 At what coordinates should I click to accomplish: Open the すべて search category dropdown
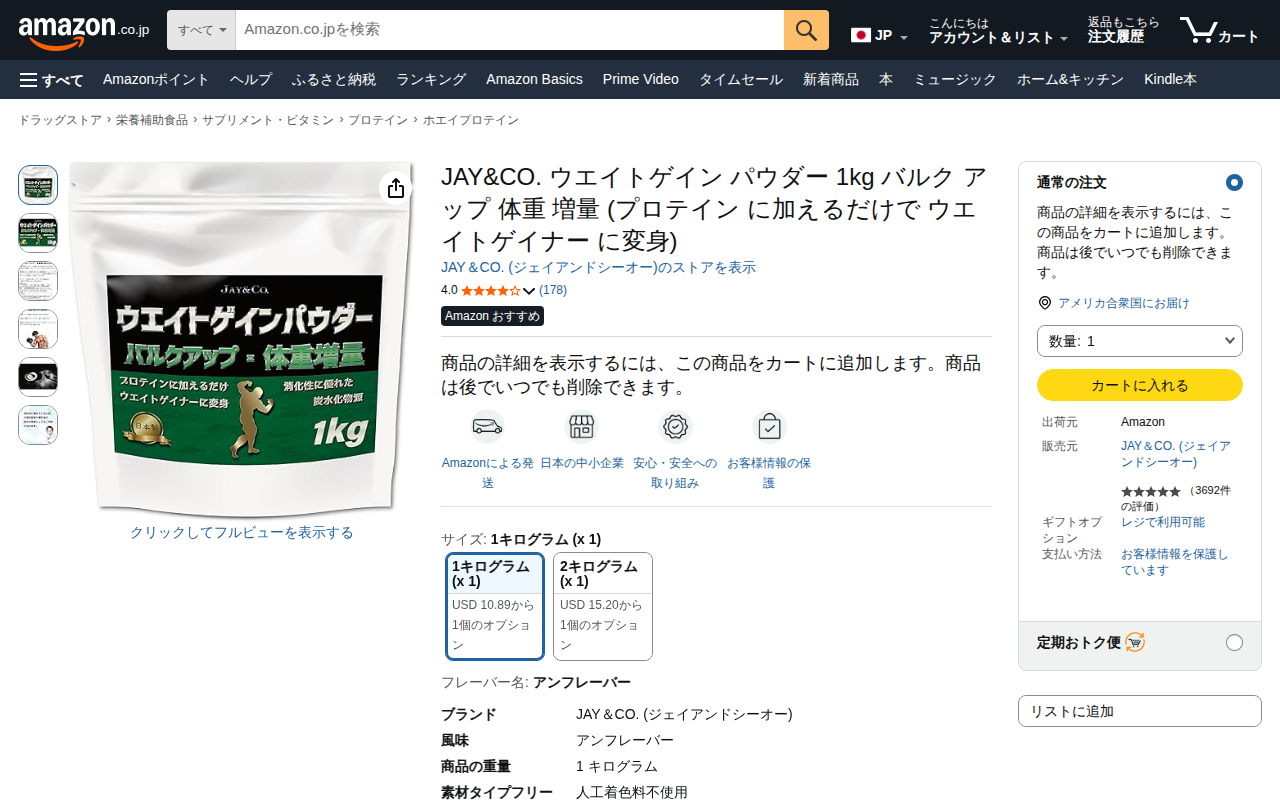[x=202, y=30]
